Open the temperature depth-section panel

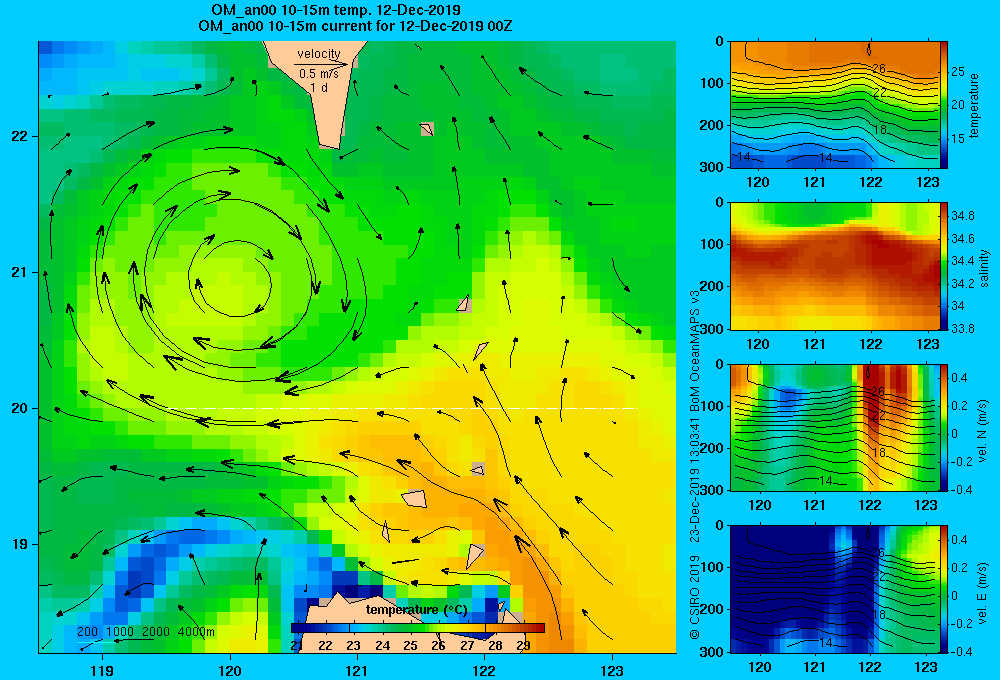[835, 105]
